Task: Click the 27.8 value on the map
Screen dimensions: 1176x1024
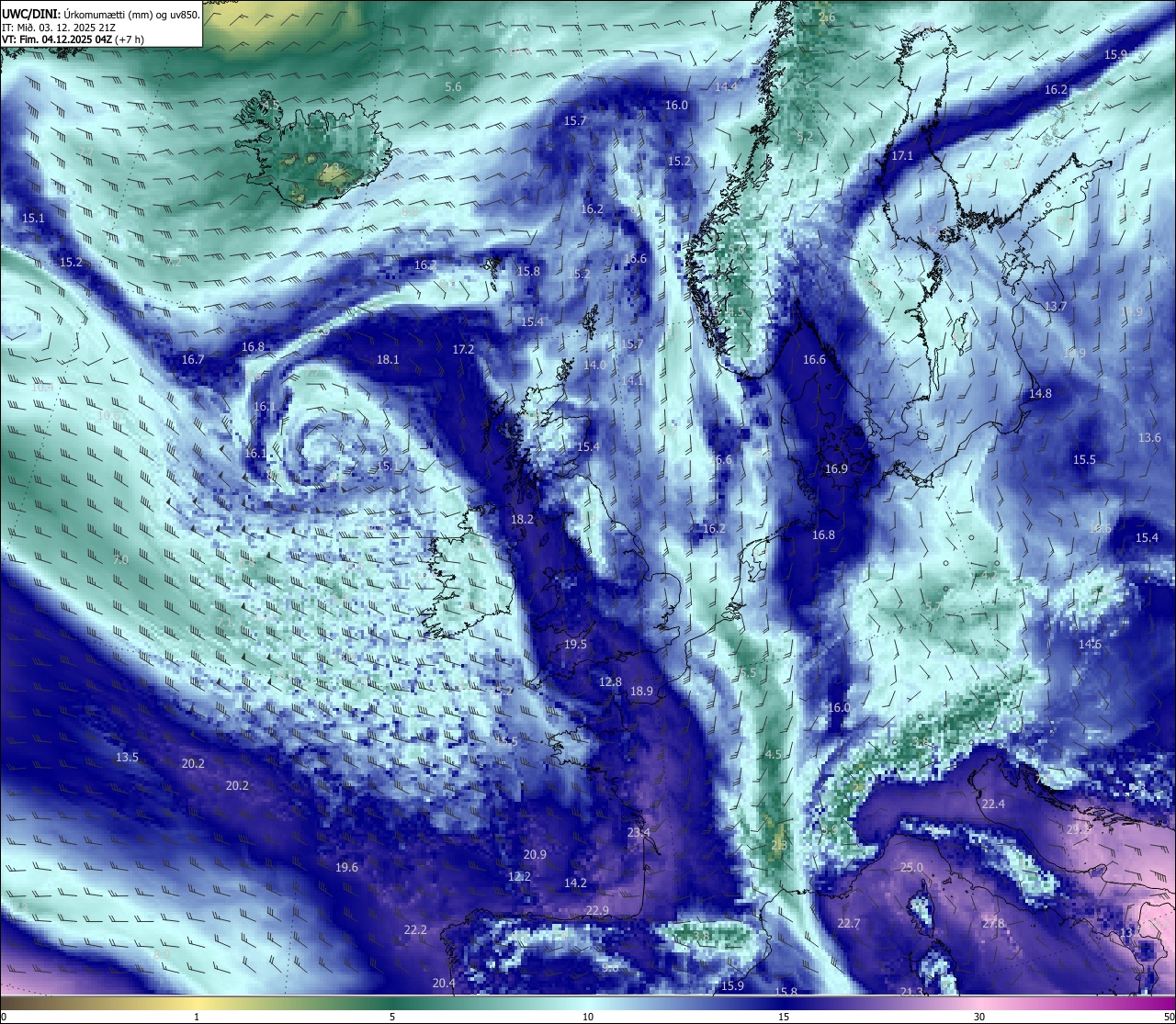Action: 993,924
